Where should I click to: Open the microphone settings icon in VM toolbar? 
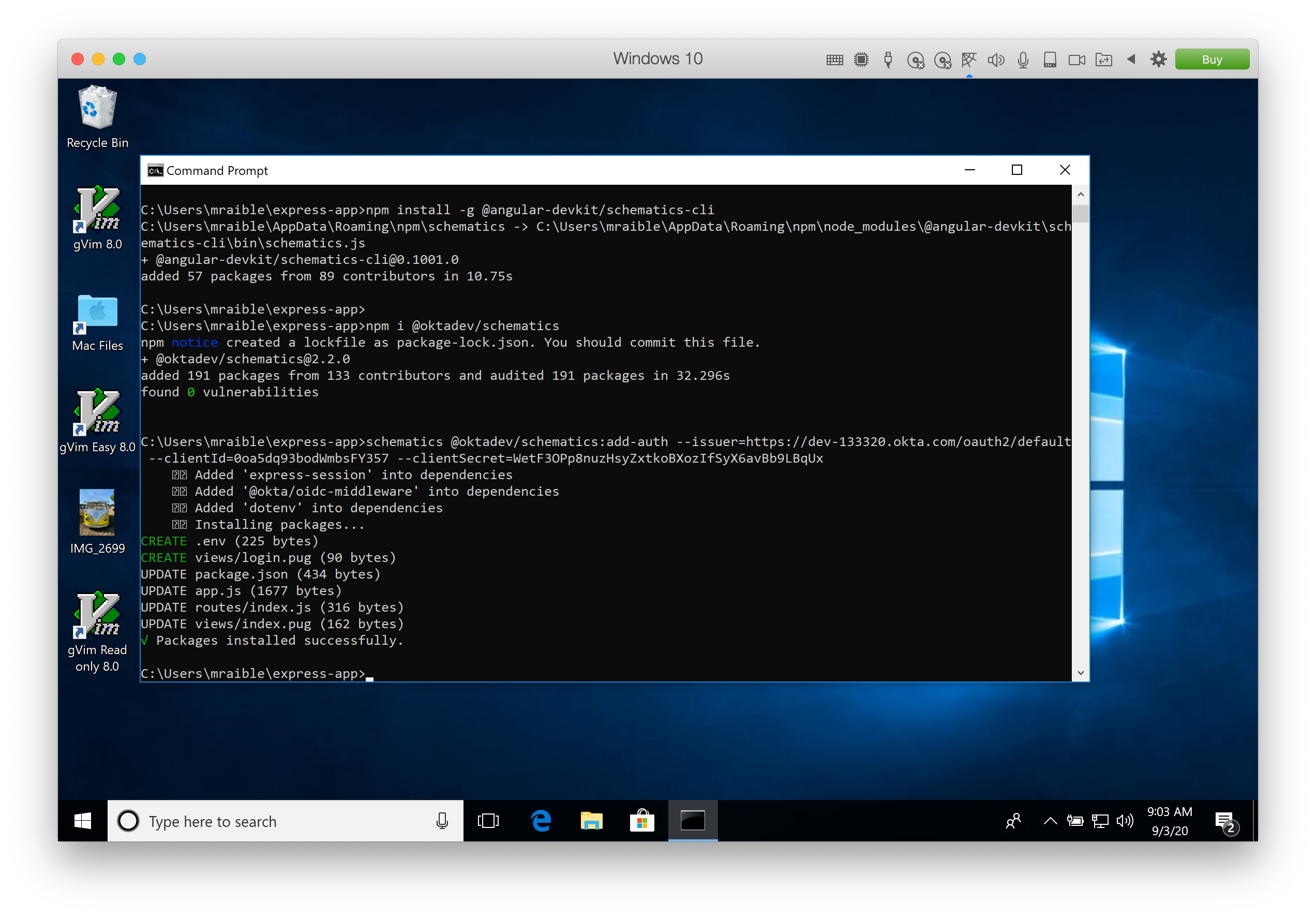click(1023, 60)
